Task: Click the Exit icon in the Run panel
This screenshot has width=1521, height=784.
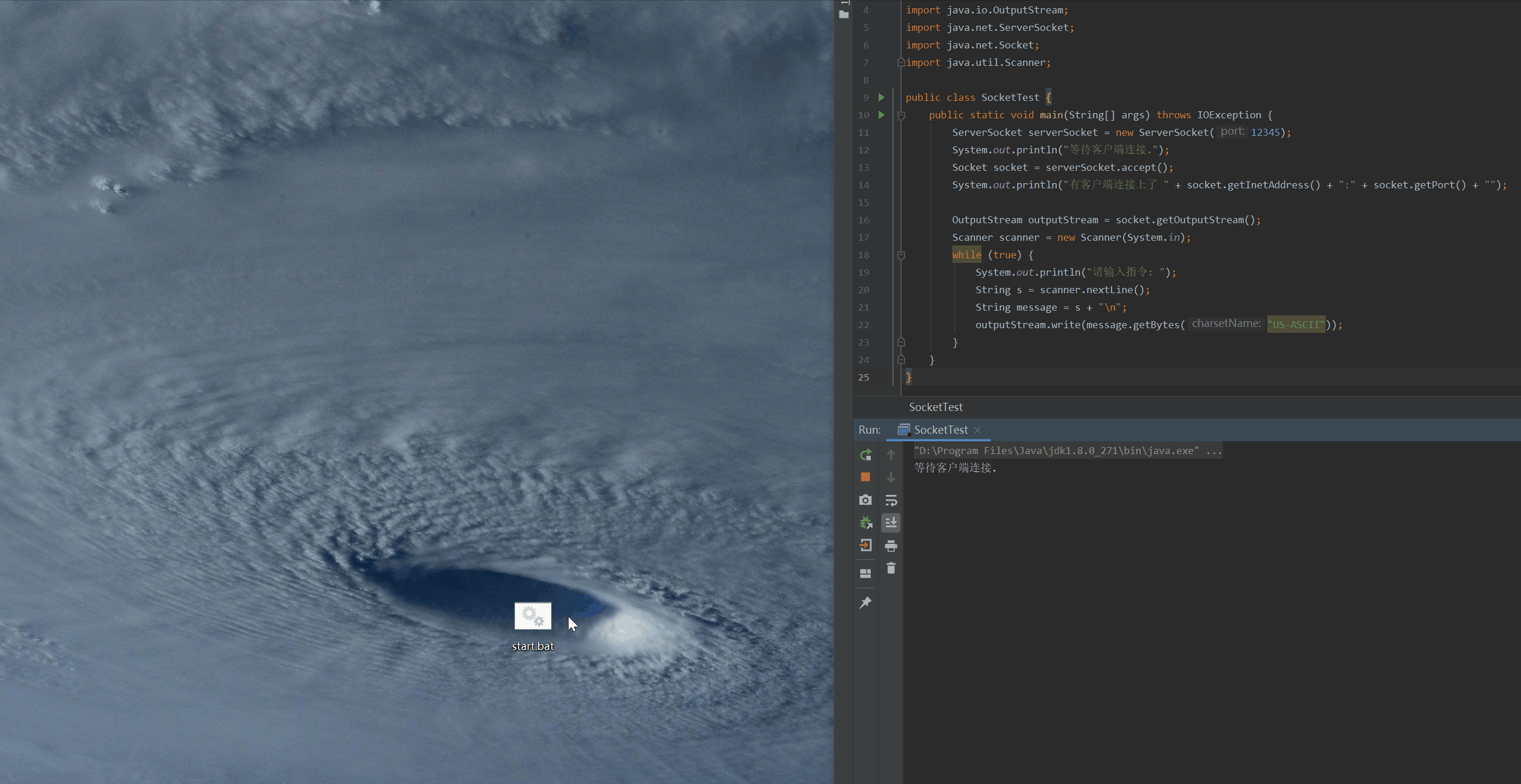Action: pos(865,546)
